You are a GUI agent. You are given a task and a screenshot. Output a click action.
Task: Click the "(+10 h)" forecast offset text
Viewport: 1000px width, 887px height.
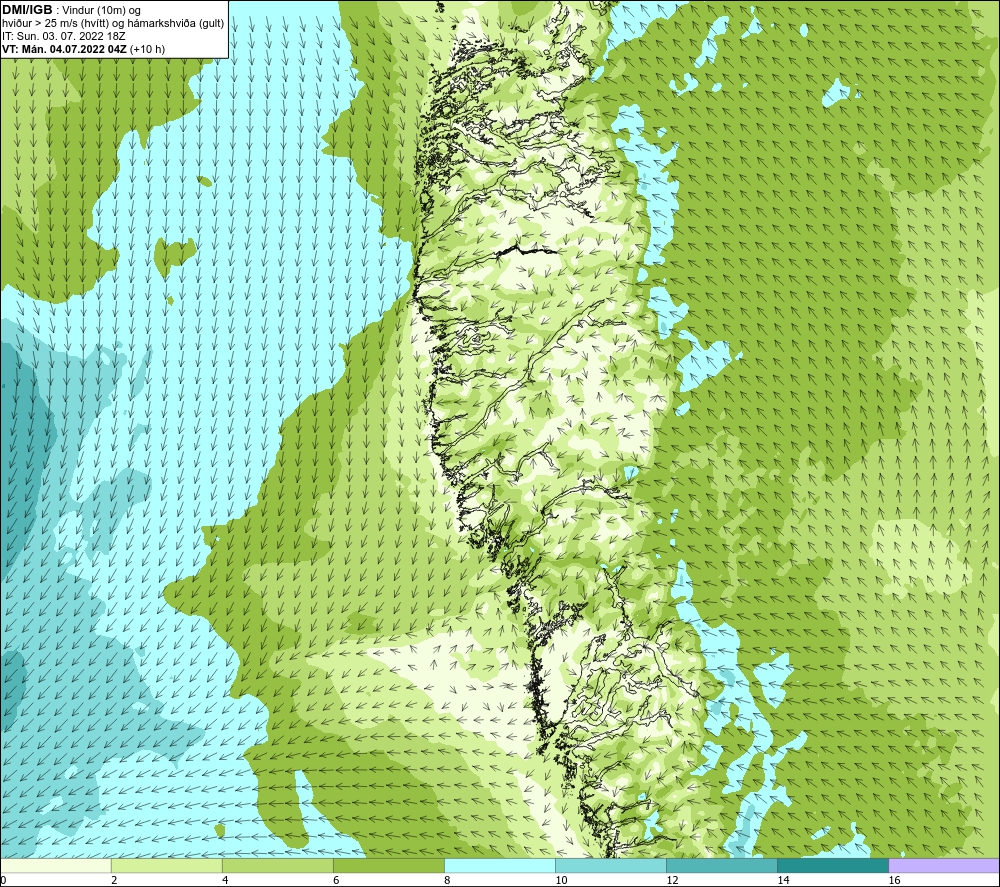147,49
